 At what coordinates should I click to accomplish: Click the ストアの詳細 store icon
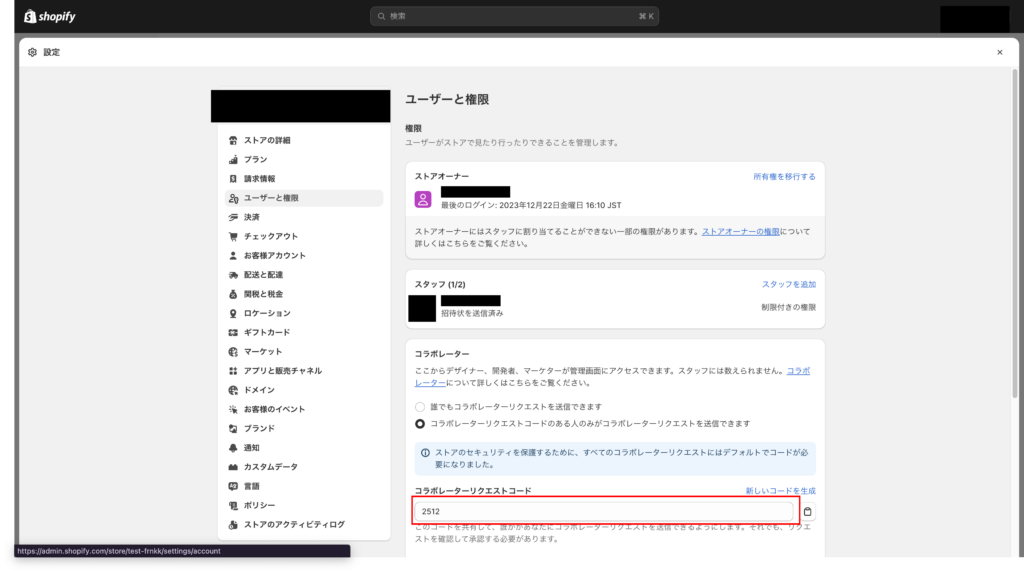point(233,140)
